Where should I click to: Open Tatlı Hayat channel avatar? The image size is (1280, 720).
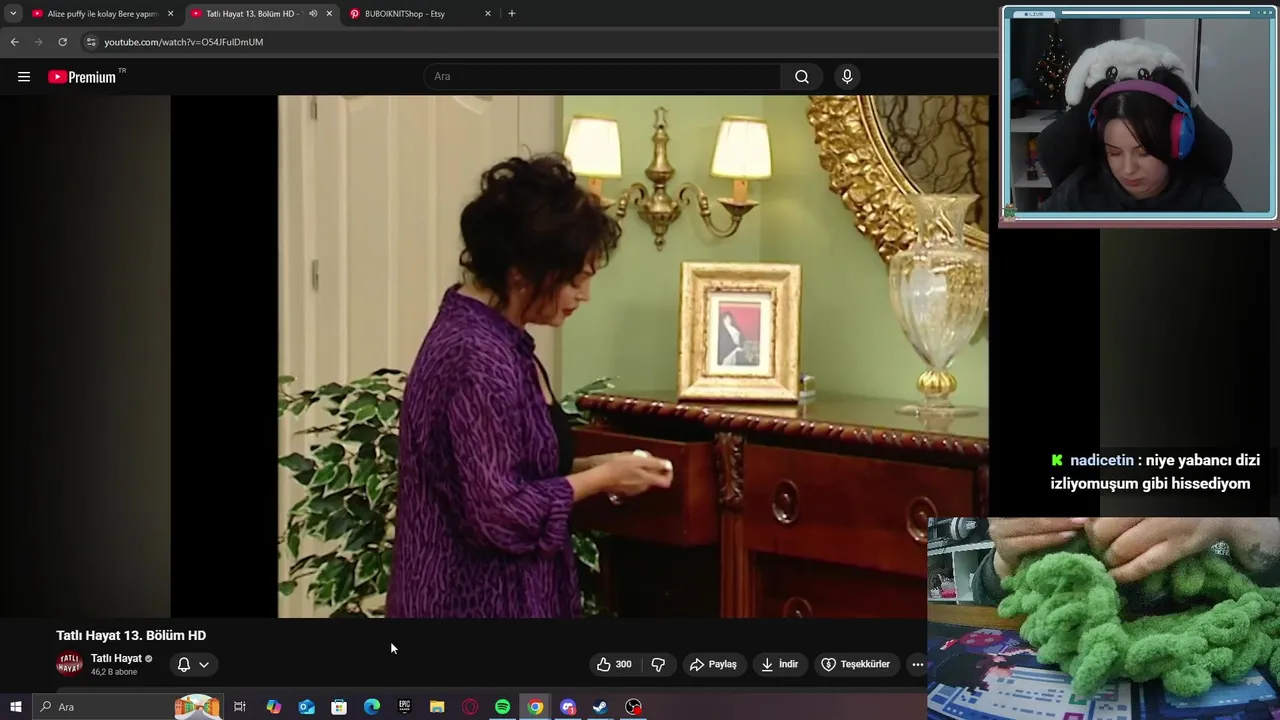69,664
